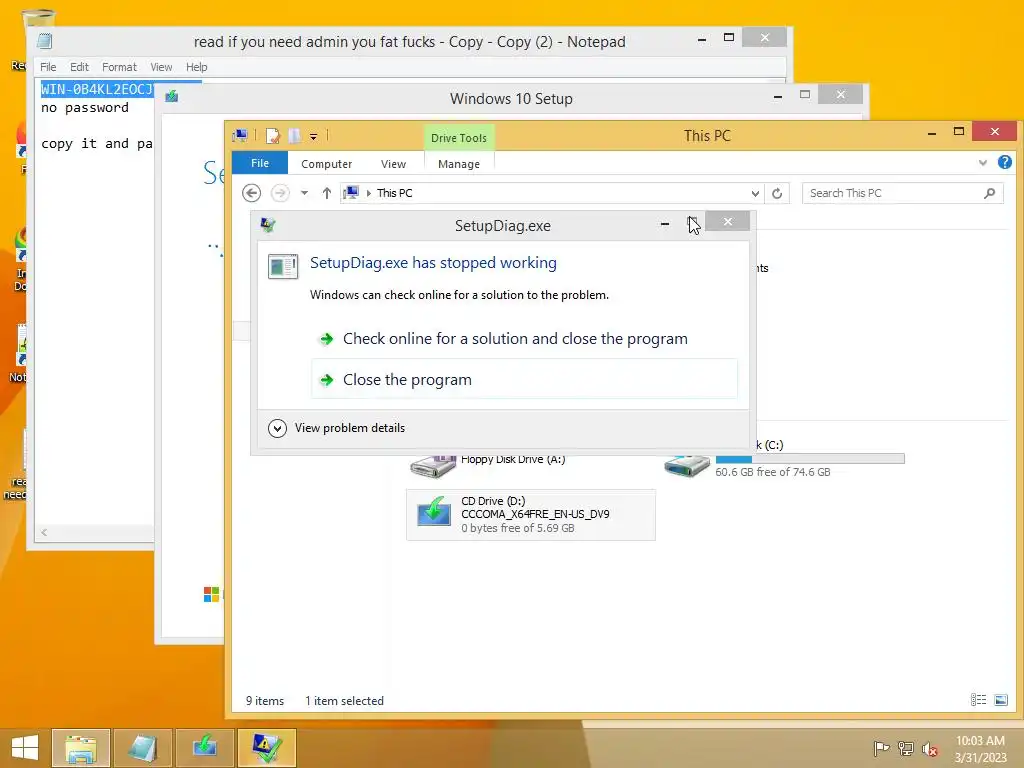Click SetupDiag.exe title bar icon
This screenshot has width=1024, height=768.
(268, 225)
